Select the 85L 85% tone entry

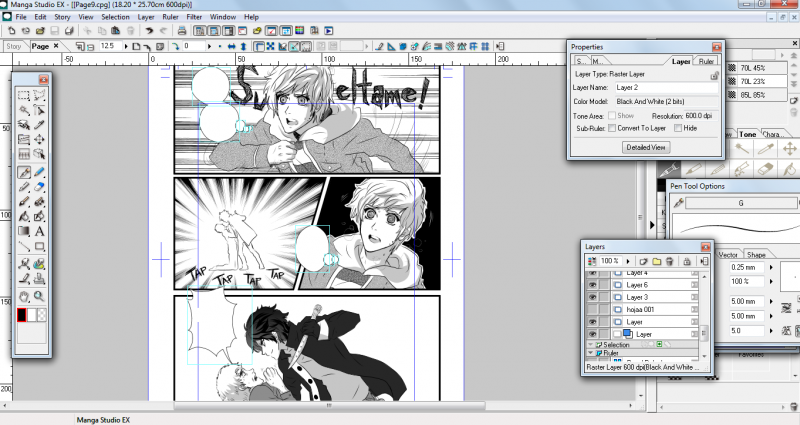click(x=757, y=95)
